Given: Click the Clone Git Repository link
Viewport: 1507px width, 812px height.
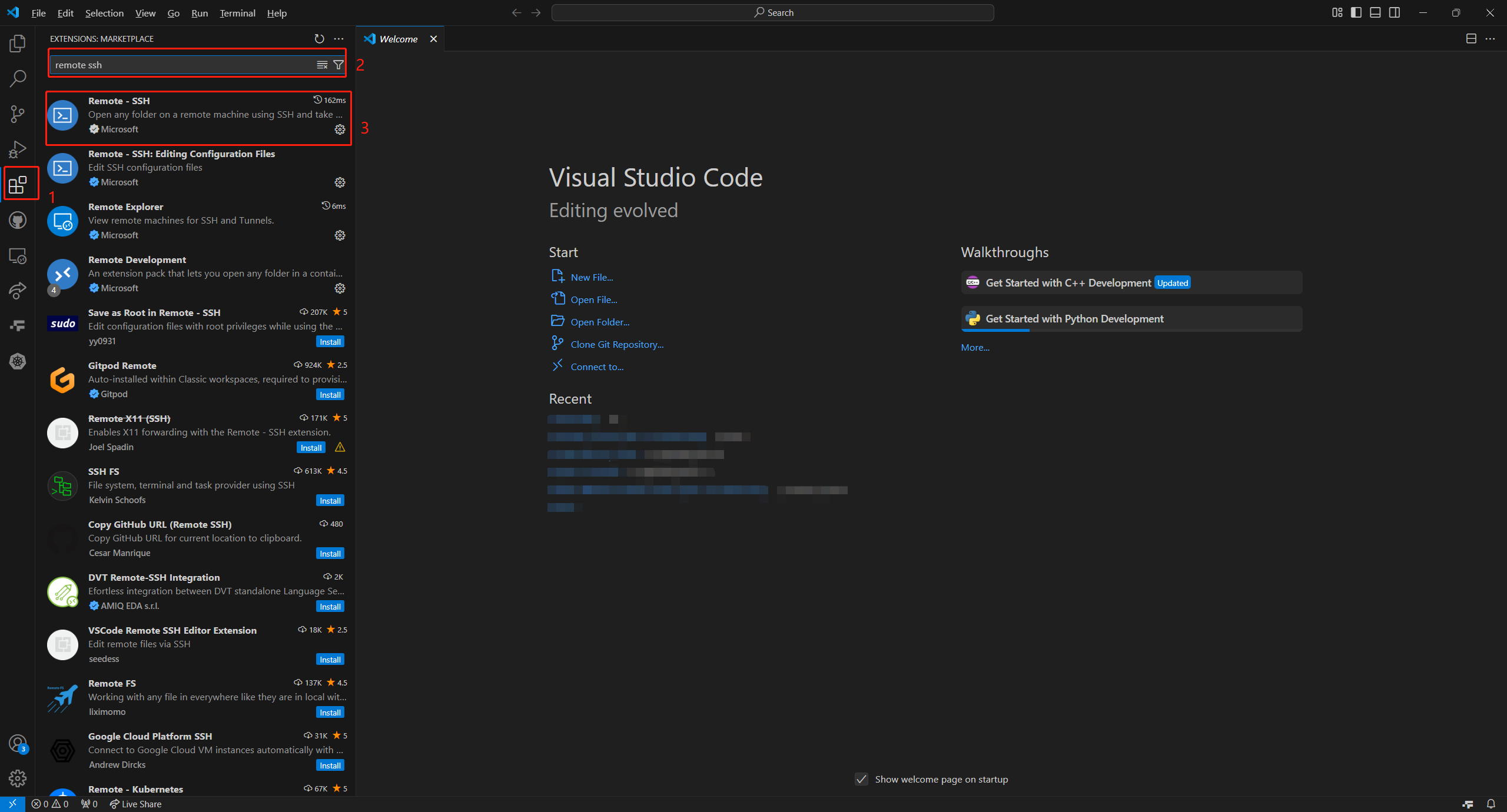Looking at the screenshot, I should [616, 344].
